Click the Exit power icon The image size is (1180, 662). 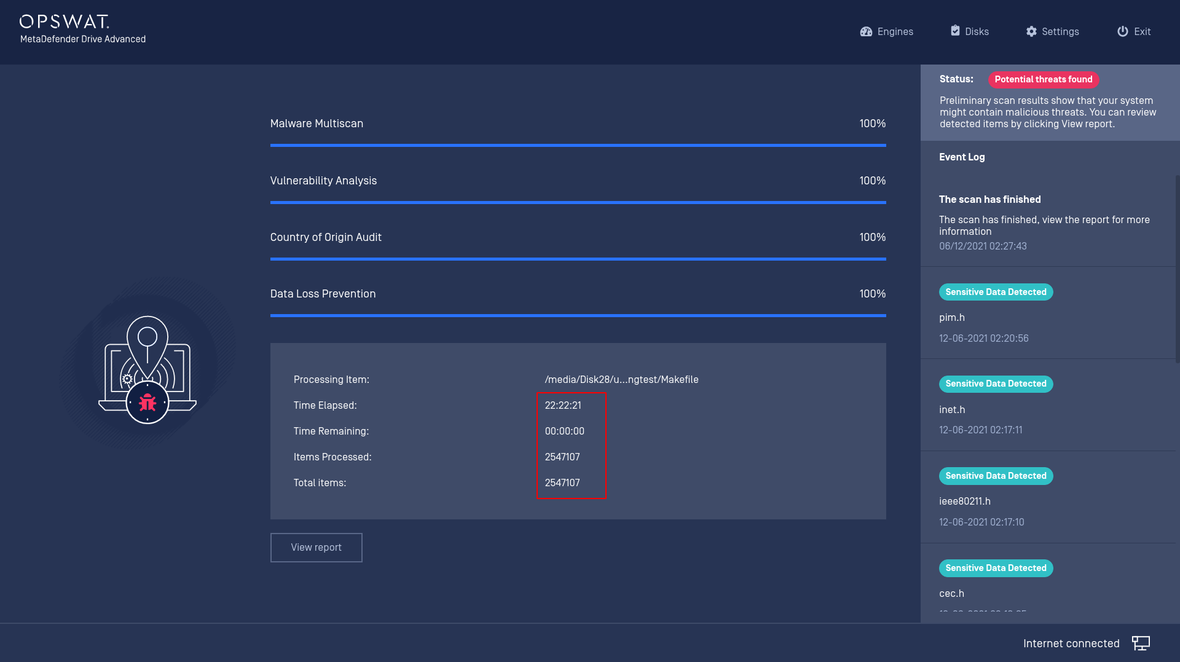[1122, 32]
